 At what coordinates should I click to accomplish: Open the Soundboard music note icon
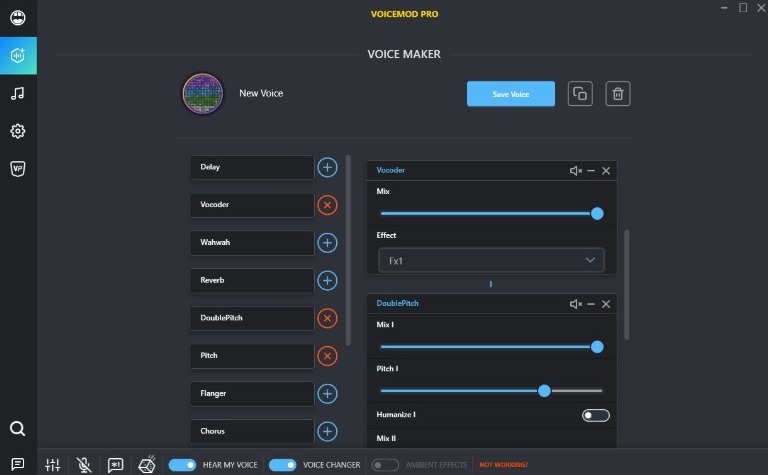coord(18,93)
